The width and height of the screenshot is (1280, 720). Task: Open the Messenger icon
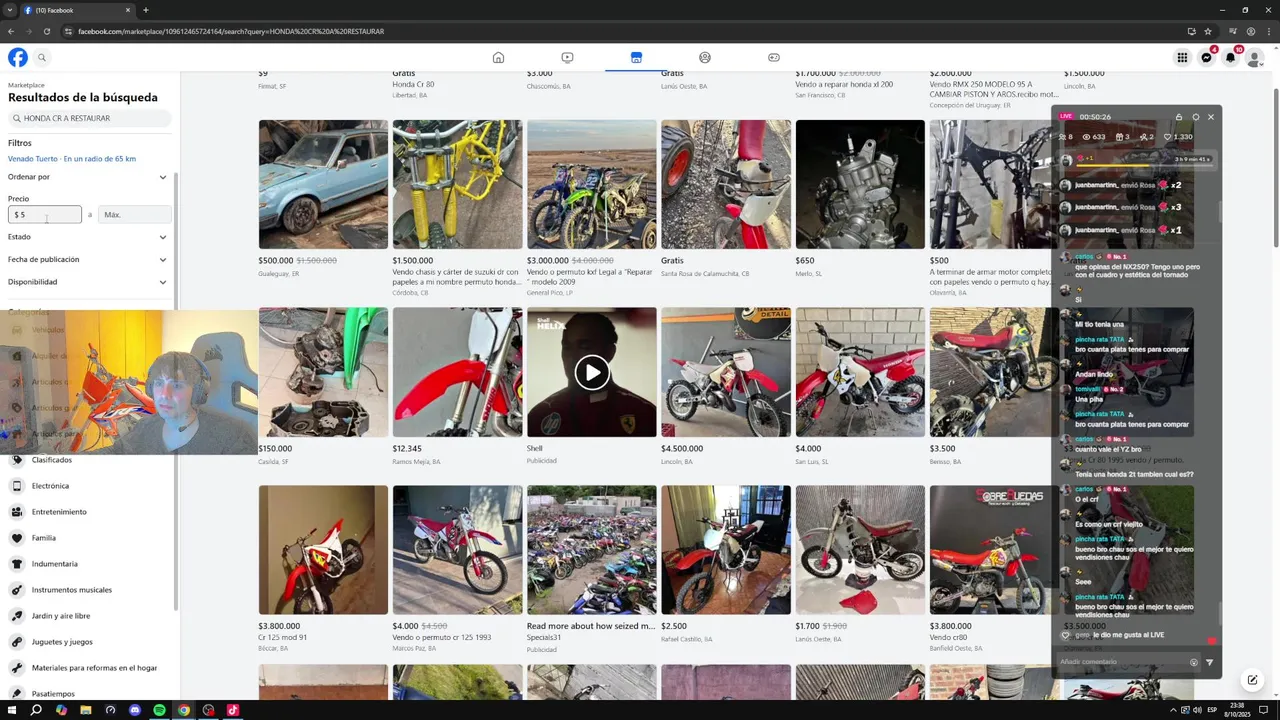[x=1206, y=57]
